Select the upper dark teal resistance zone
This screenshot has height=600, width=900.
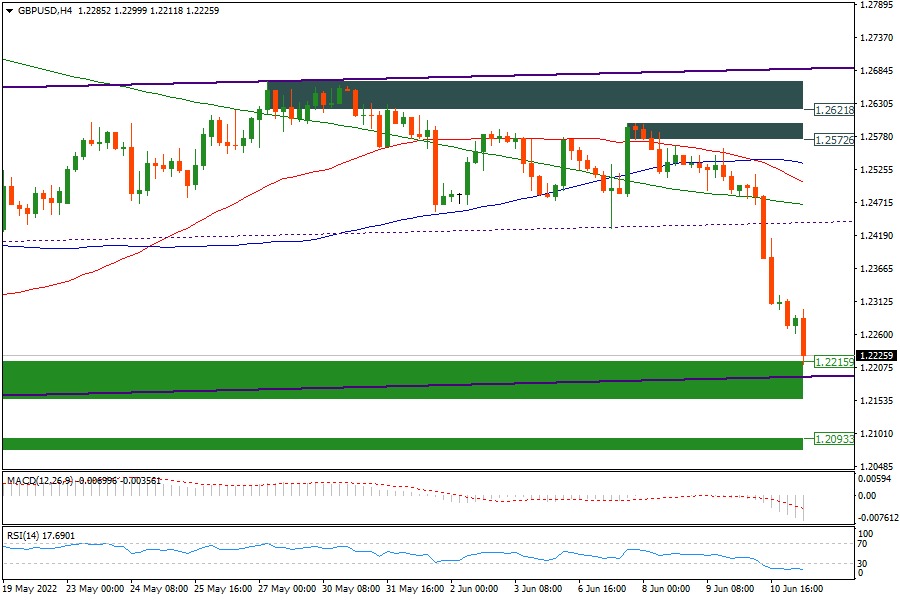[x=534, y=95]
